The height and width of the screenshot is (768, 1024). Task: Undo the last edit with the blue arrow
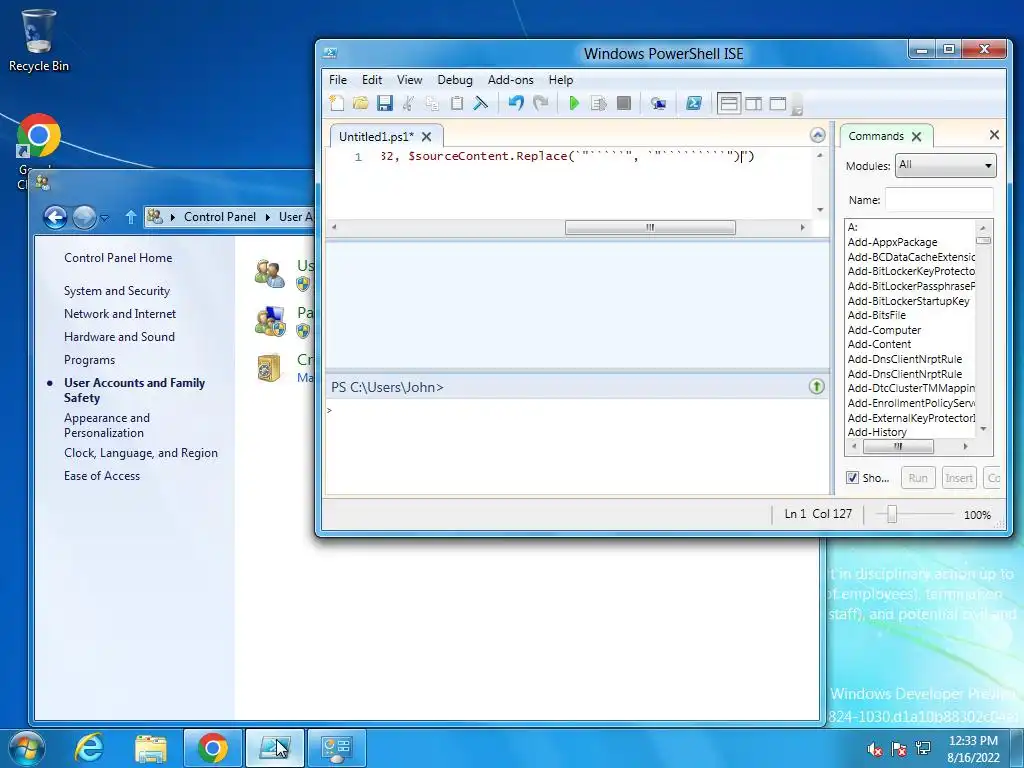516,103
